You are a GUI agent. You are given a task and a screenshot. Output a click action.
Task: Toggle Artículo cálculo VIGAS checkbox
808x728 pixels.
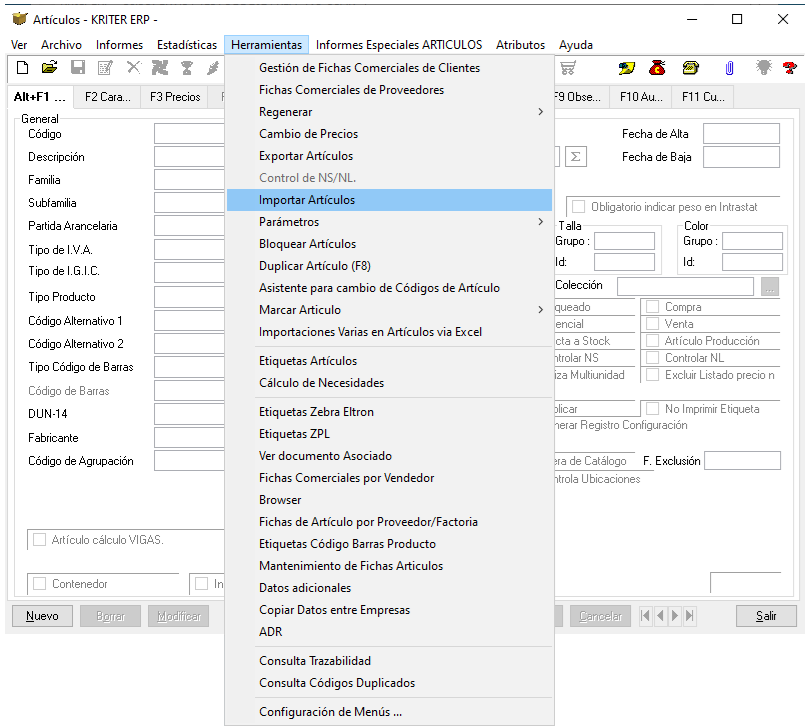(39, 539)
